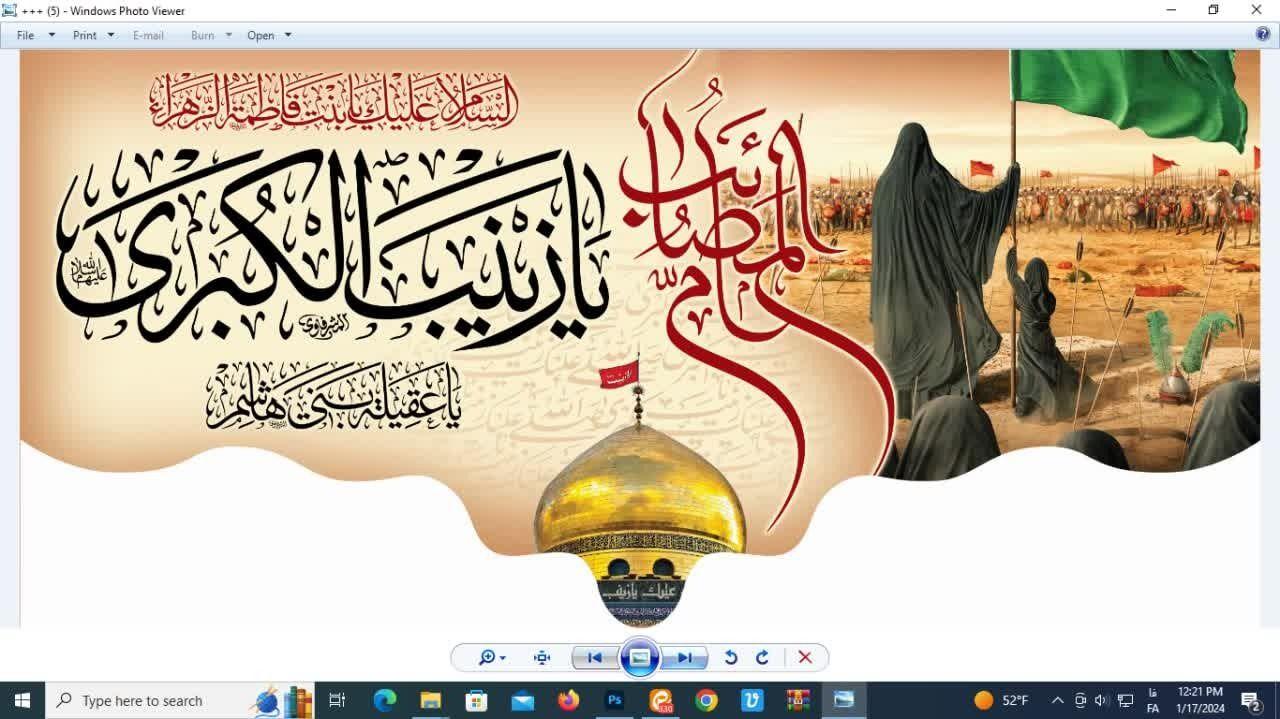
Task: Open the zoom magnifier control
Action: pos(491,657)
